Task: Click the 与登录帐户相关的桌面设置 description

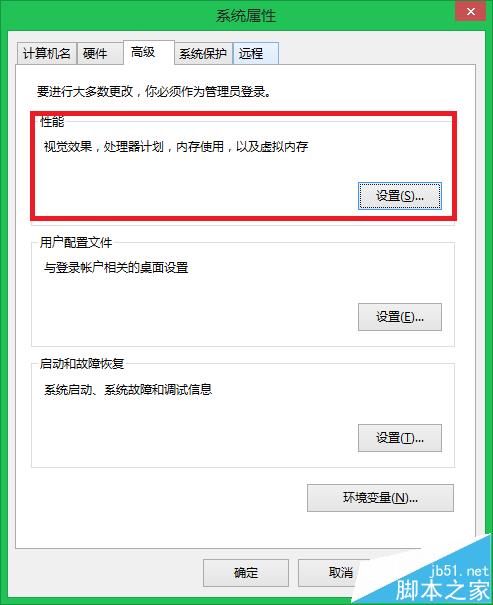Action: 116,267
